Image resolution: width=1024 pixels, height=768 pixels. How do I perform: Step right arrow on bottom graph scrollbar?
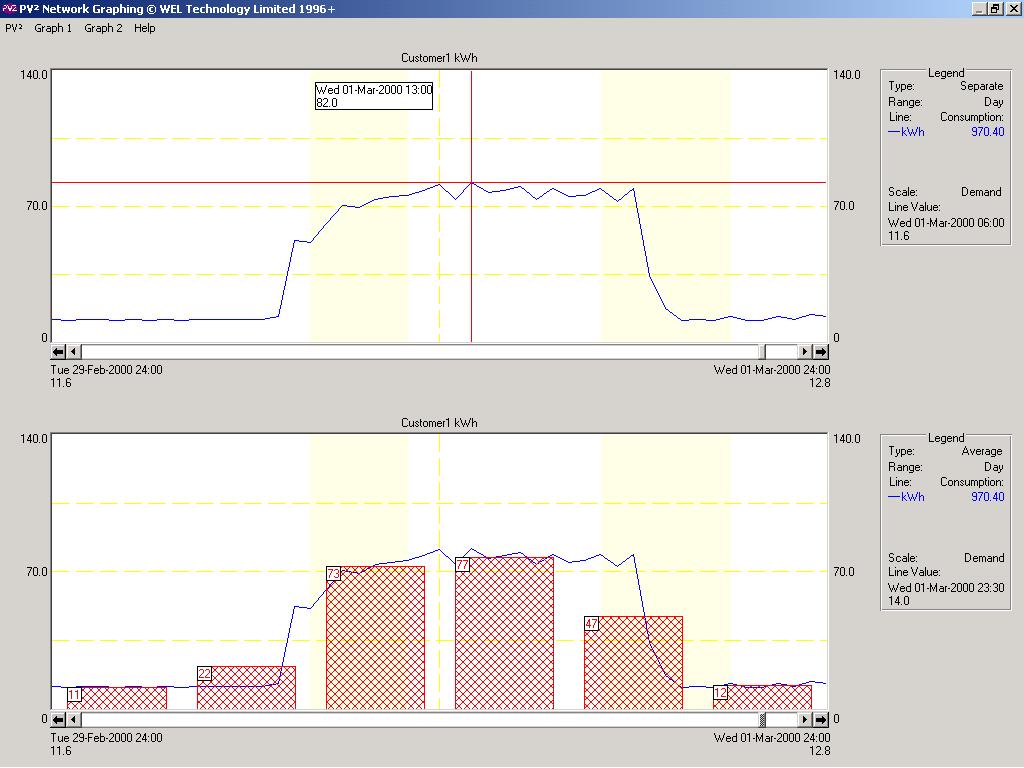tap(805, 720)
